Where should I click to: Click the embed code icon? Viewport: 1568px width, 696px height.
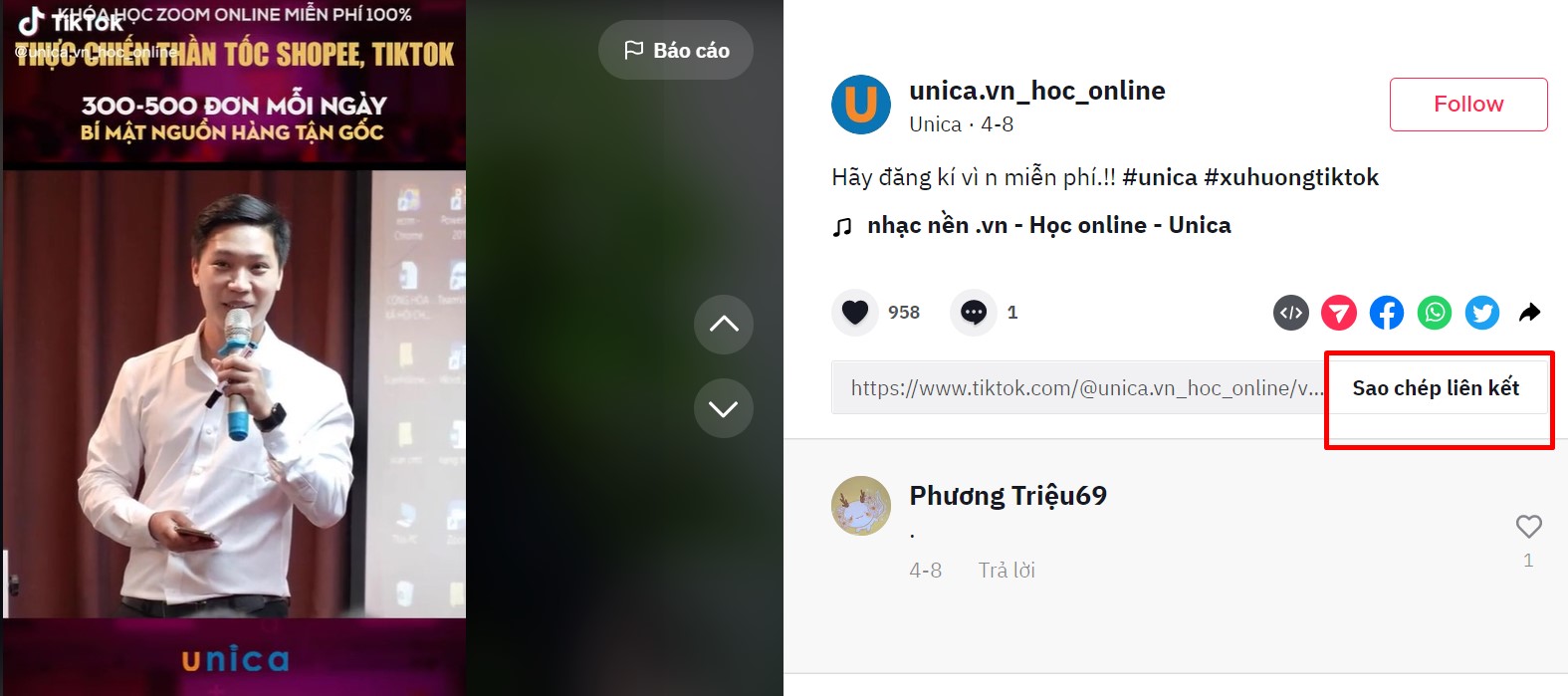(x=1291, y=313)
